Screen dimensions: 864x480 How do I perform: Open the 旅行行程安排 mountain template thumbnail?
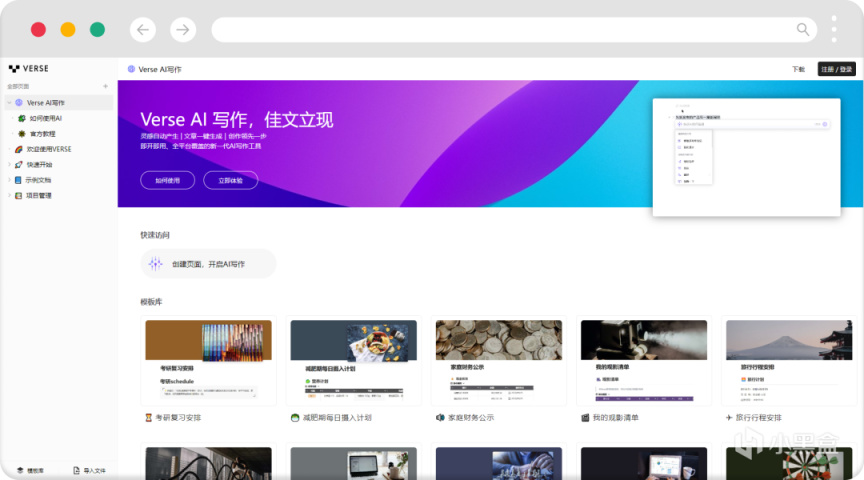(x=789, y=360)
